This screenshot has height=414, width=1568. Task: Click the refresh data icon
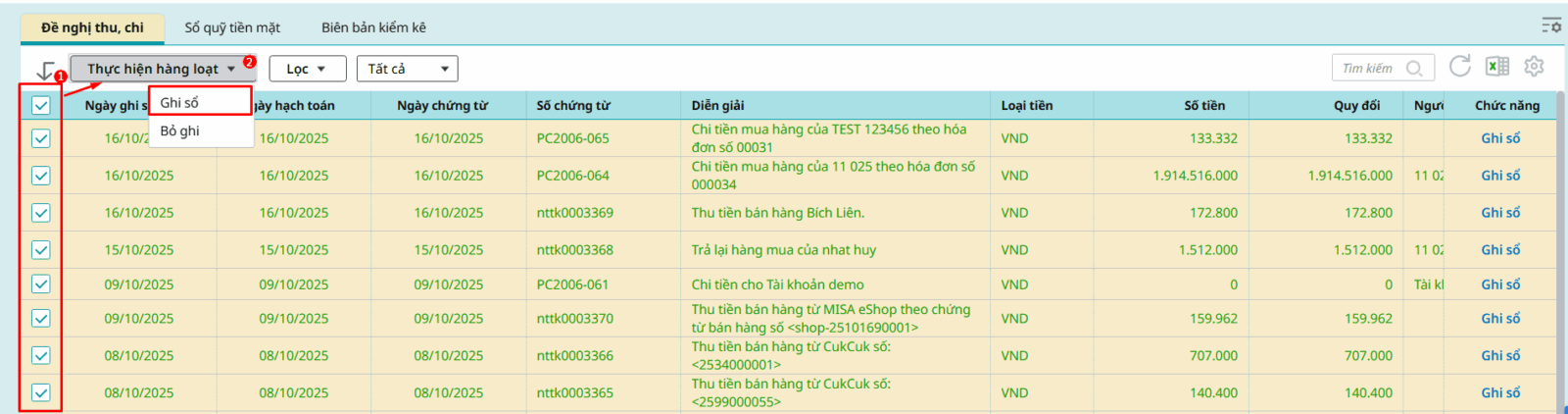pyautogui.click(x=1460, y=67)
